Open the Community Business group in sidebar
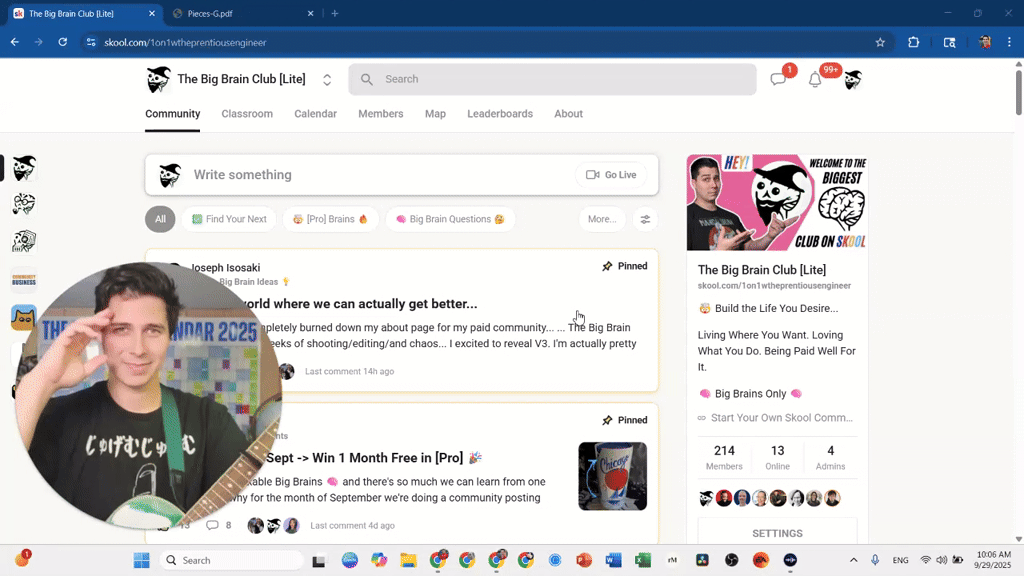The width and height of the screenshot is (1024, 576). tap(24, 280)
